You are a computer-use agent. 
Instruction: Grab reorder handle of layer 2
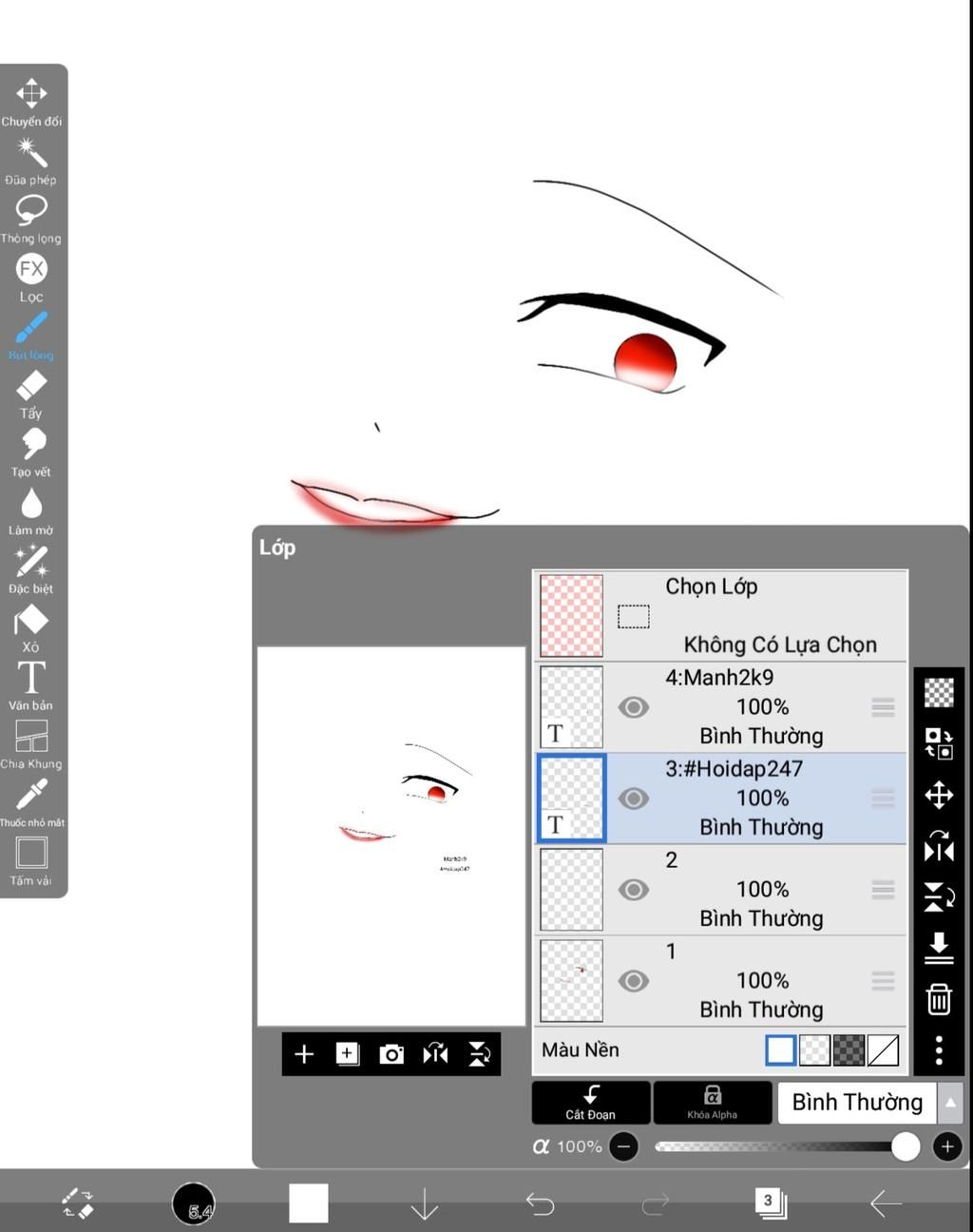click(x=883, y=890)
